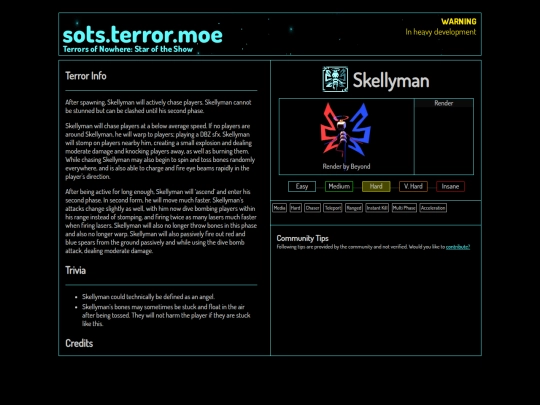Click the Credits heading

(79, 343)
